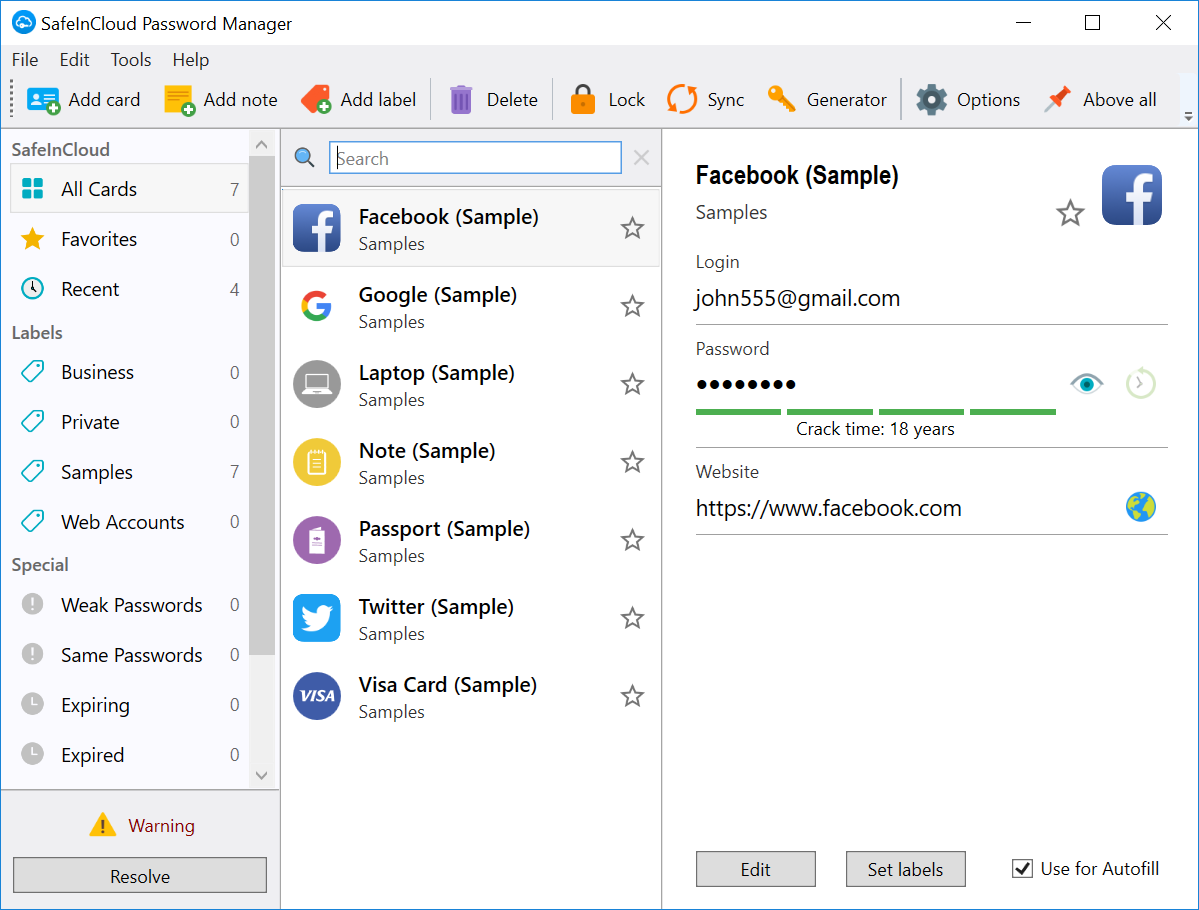Click the SafeInCloud app title icon

[23, 23]
